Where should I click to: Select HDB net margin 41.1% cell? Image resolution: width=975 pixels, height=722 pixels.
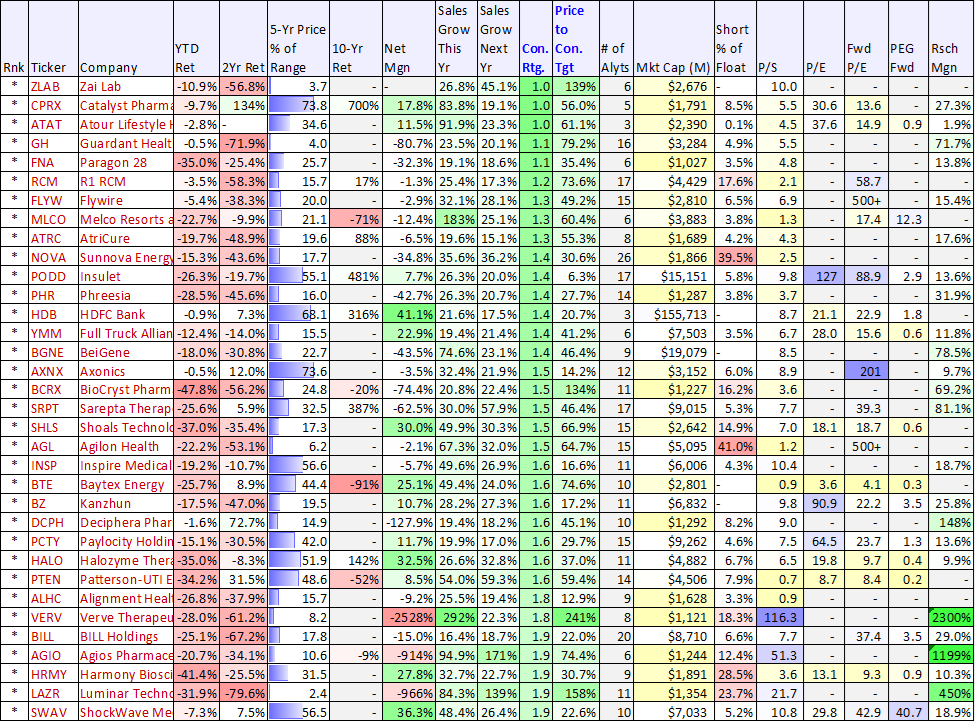[409, 315]
